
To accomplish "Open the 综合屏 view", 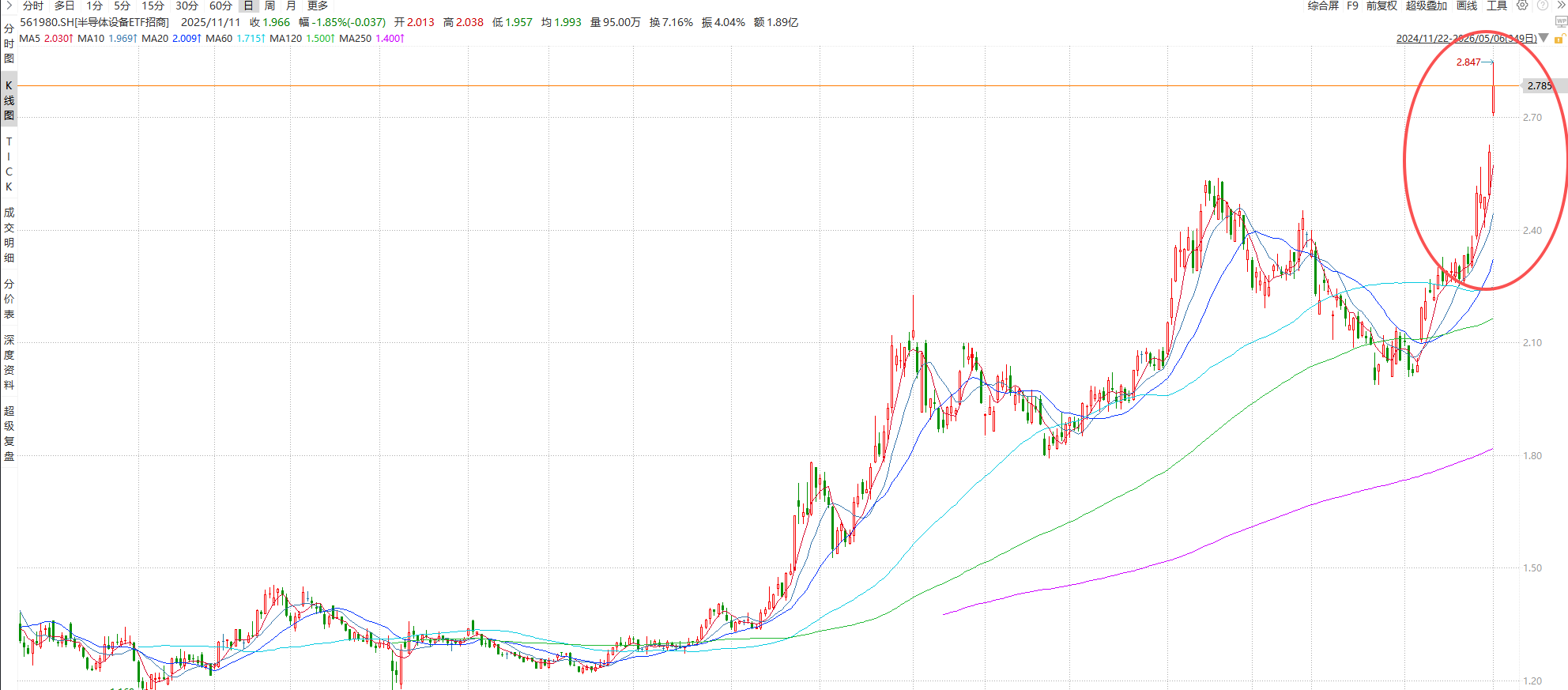I will [1323, 6].
